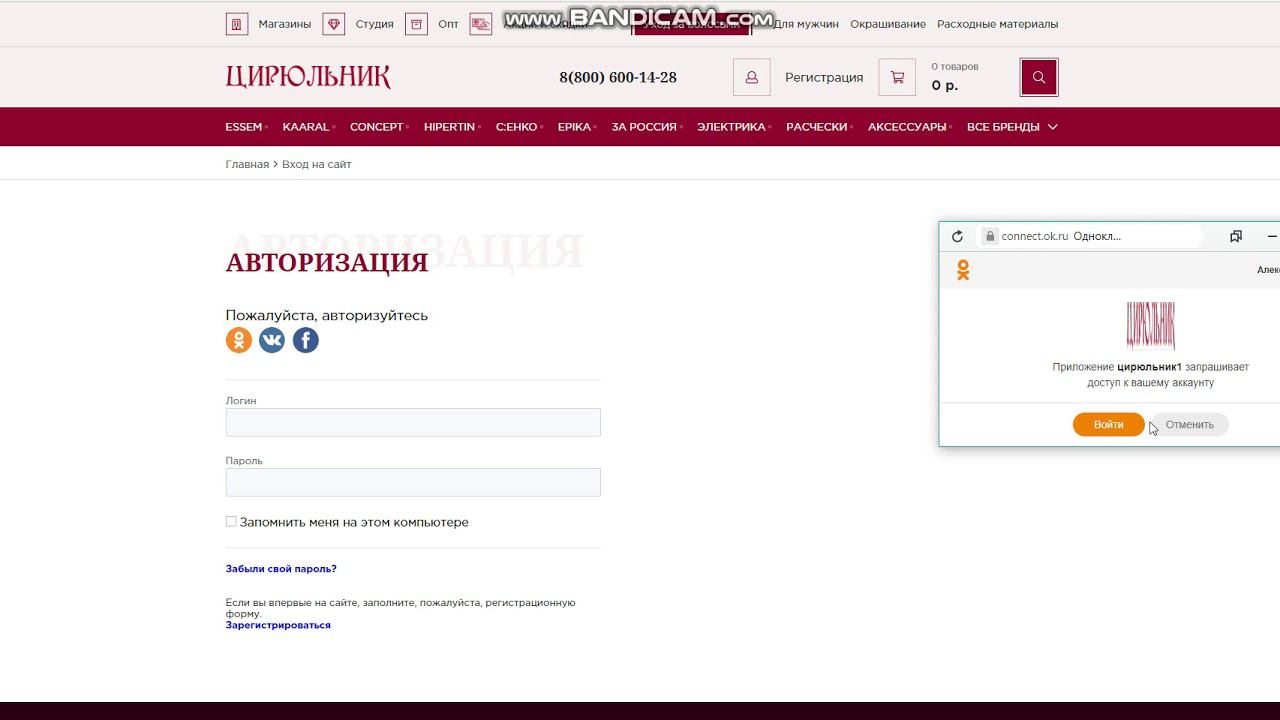Click the popup window tab-pages icon
1280x720 pixels.
tap(1236, 236)
